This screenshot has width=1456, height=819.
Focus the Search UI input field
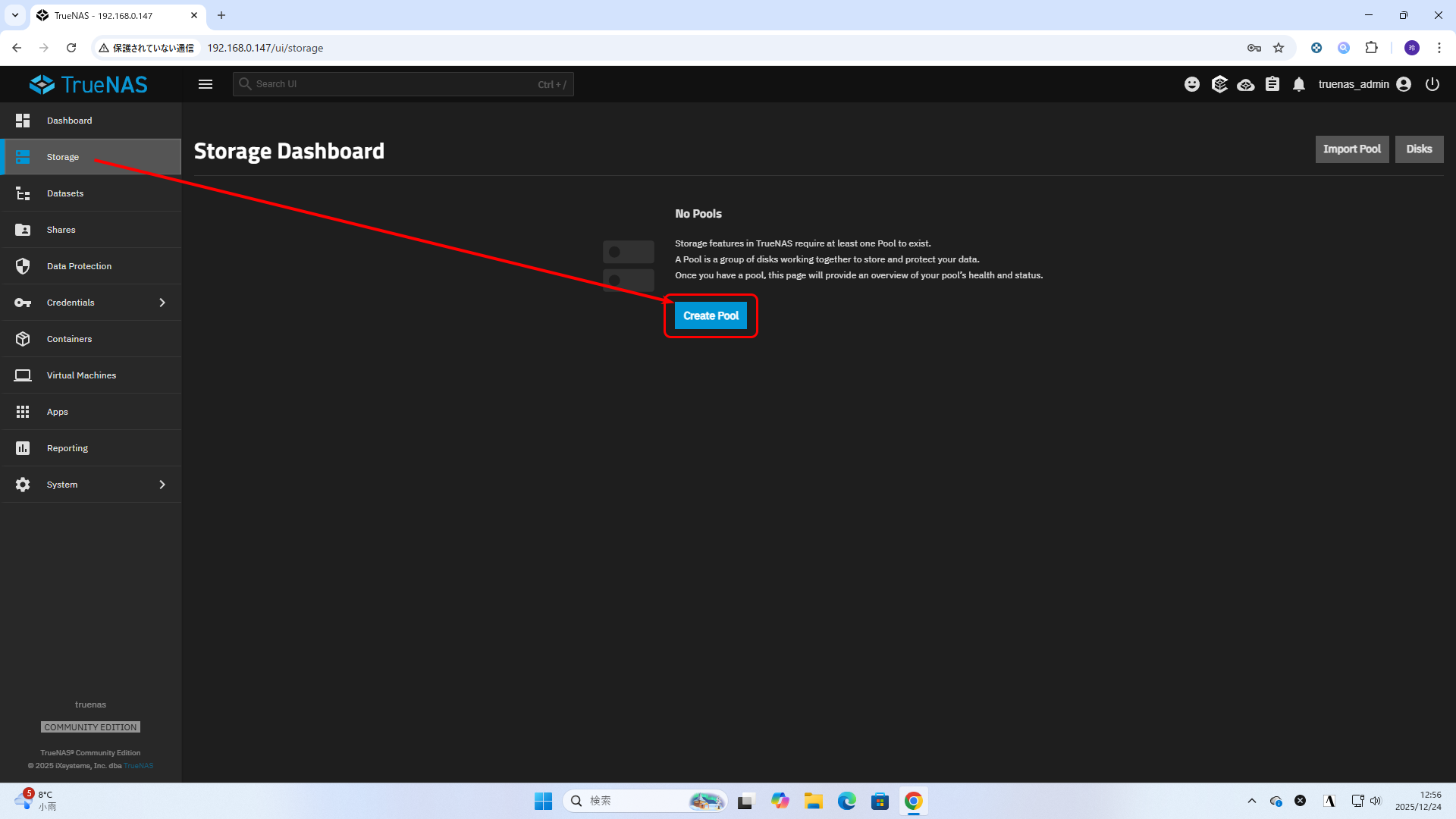[394, 84]
